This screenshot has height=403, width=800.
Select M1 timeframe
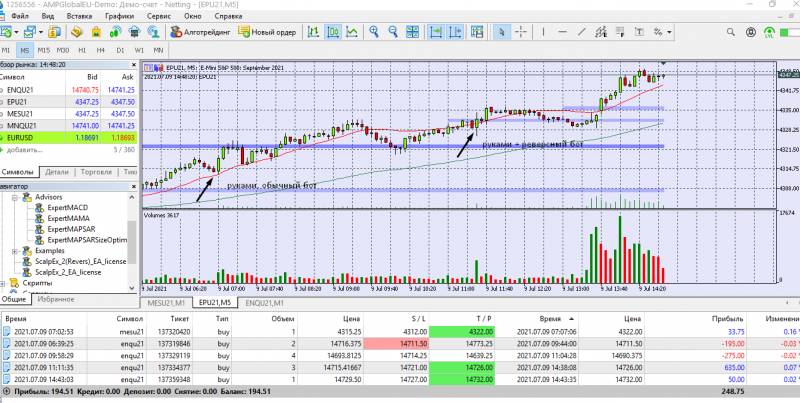coord(6,51)
